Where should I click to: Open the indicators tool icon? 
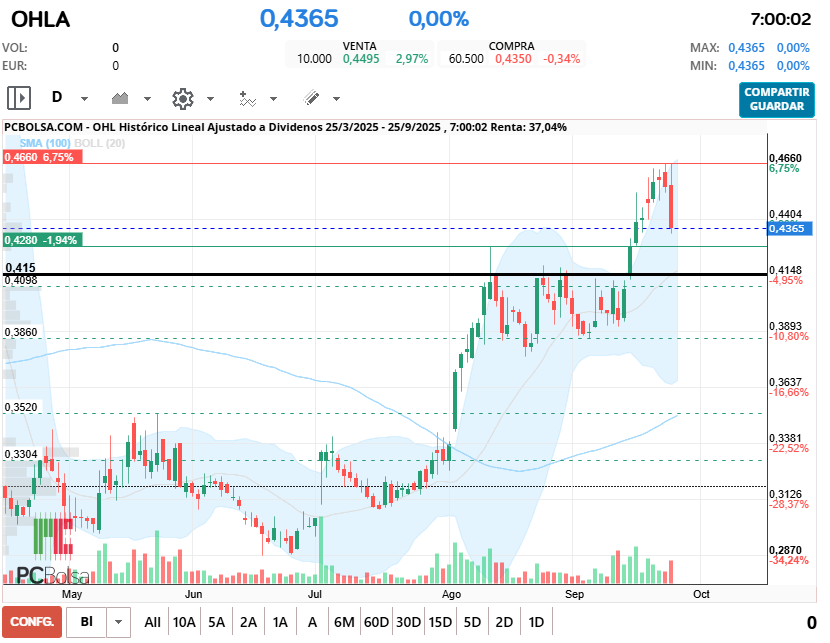[248, 98]
